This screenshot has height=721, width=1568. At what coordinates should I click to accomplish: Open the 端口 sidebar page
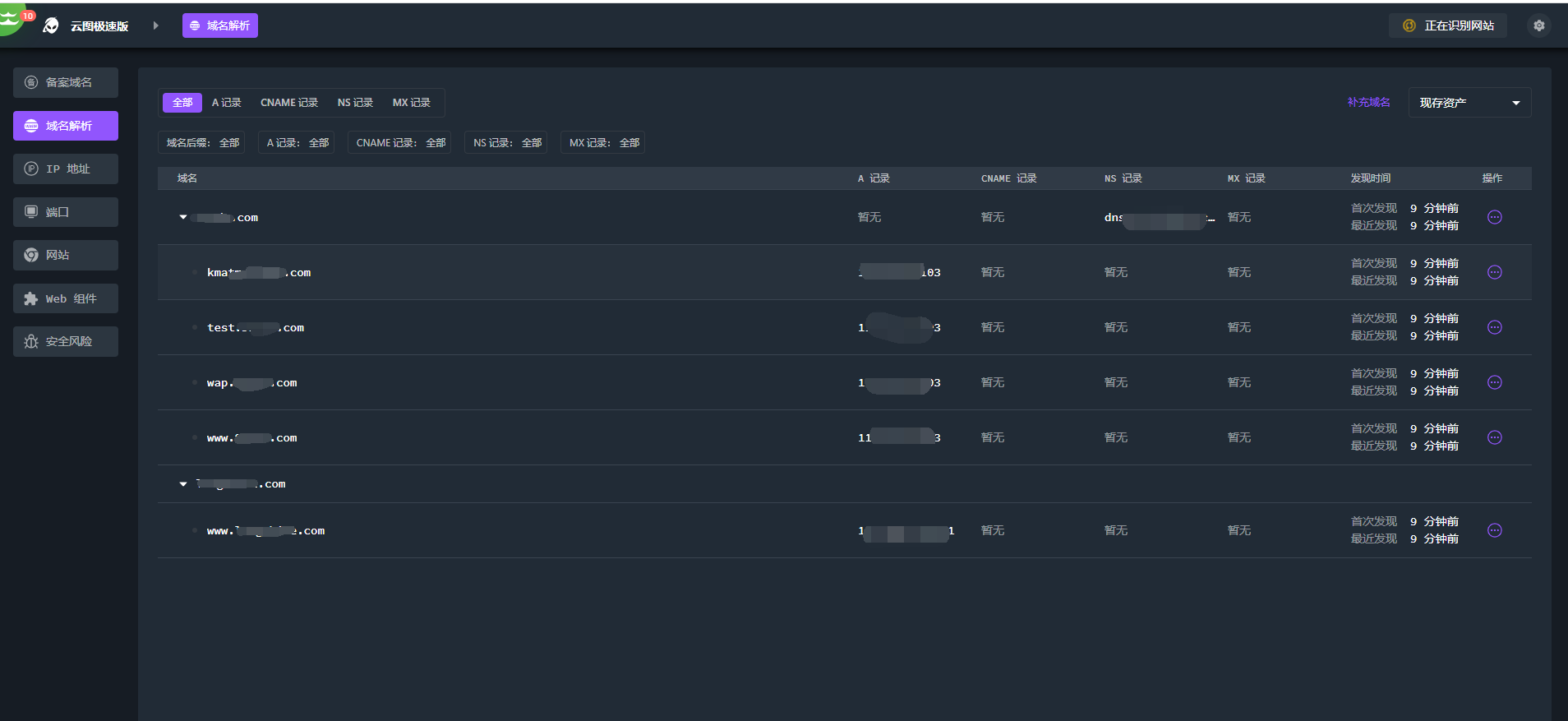pos(66,212)
